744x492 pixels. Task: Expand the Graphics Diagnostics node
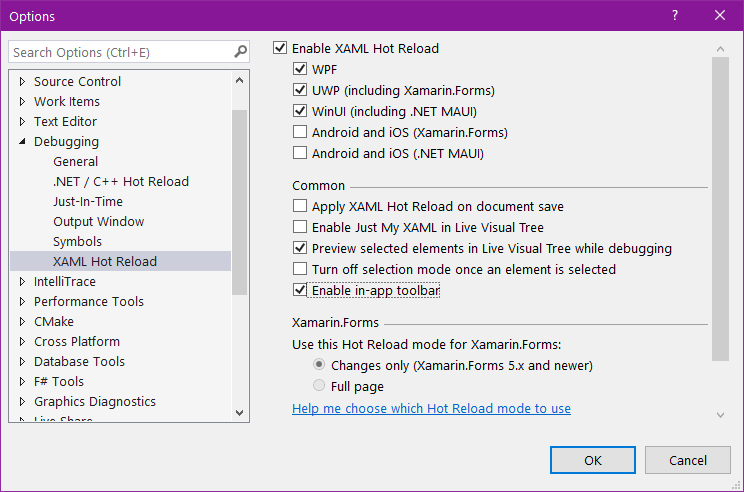point(22,401)
